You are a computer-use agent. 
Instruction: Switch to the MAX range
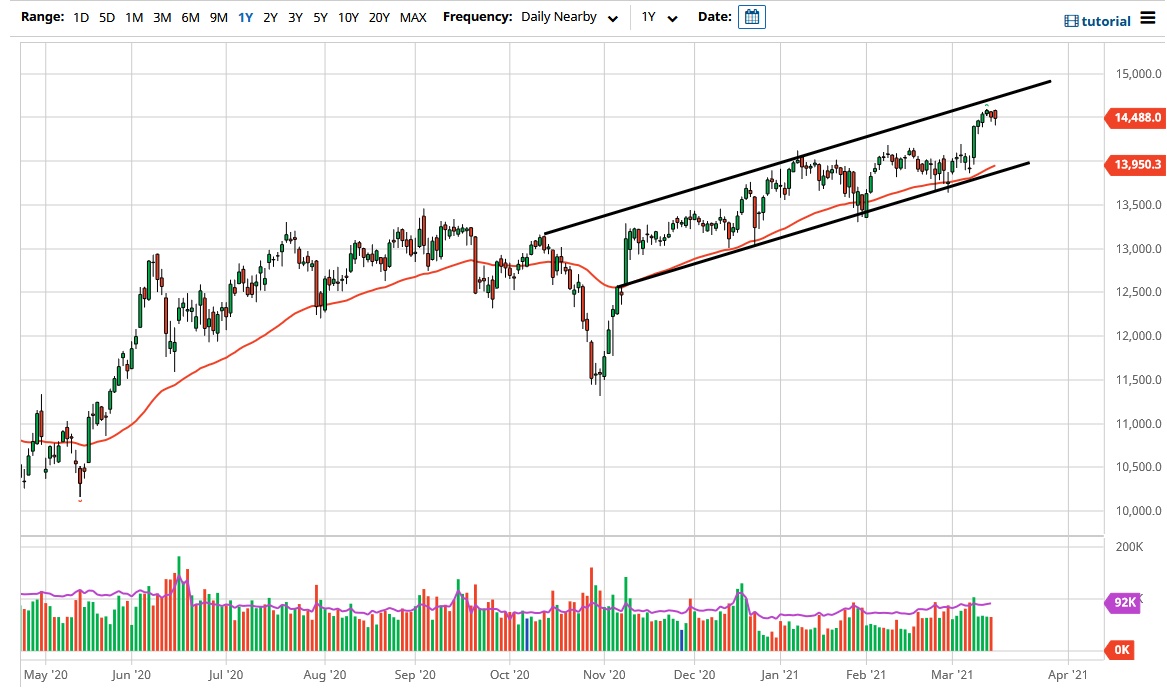click(x=412, y=16)
